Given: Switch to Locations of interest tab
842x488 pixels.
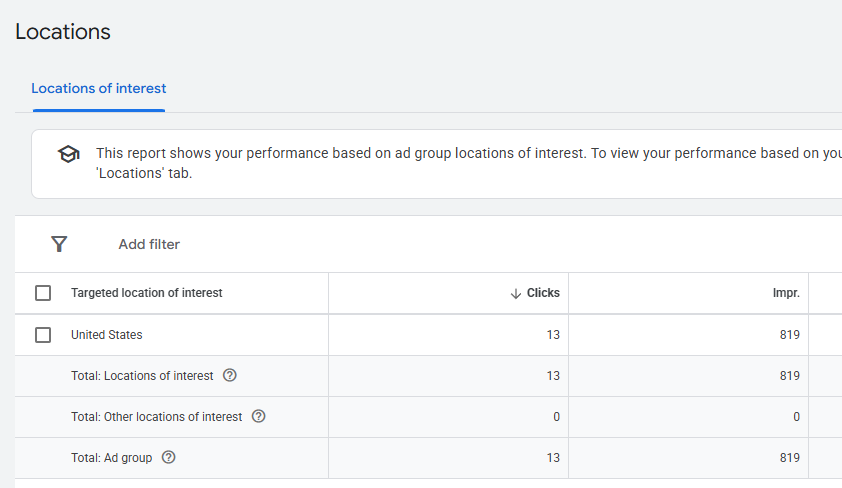Looking at the screenshot, I should tap(98, 89).
